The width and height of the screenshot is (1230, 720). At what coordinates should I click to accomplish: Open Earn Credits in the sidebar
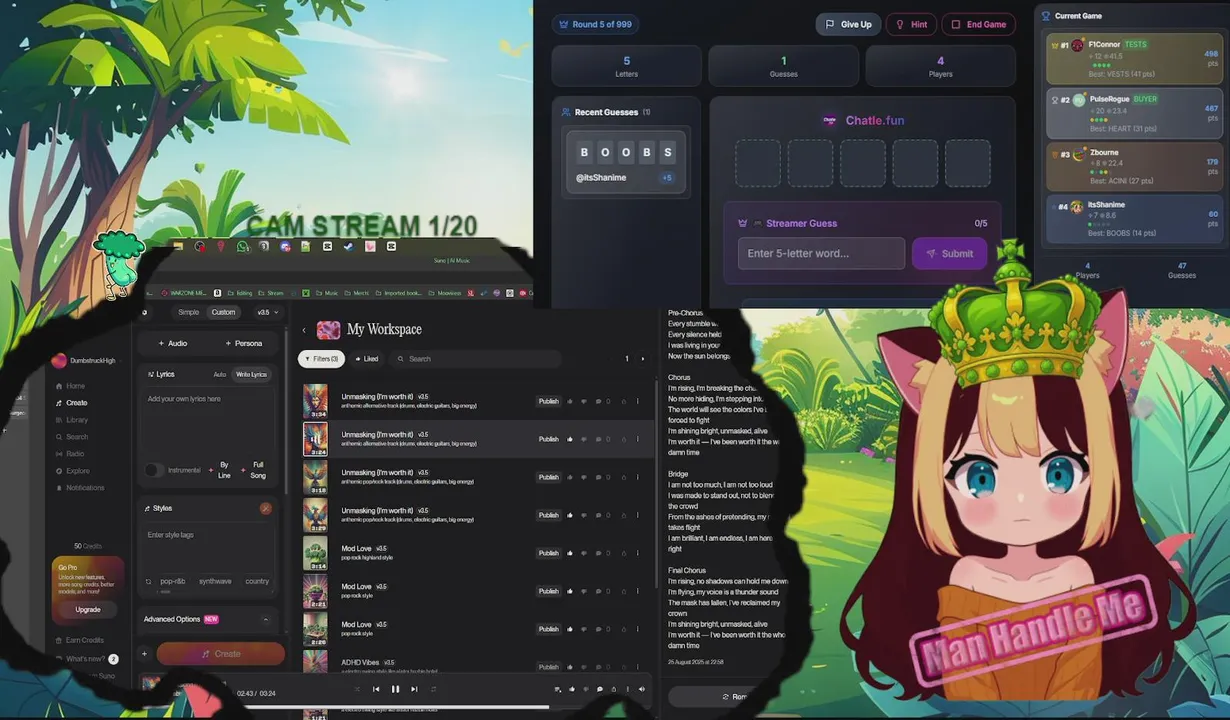point(79,640)
